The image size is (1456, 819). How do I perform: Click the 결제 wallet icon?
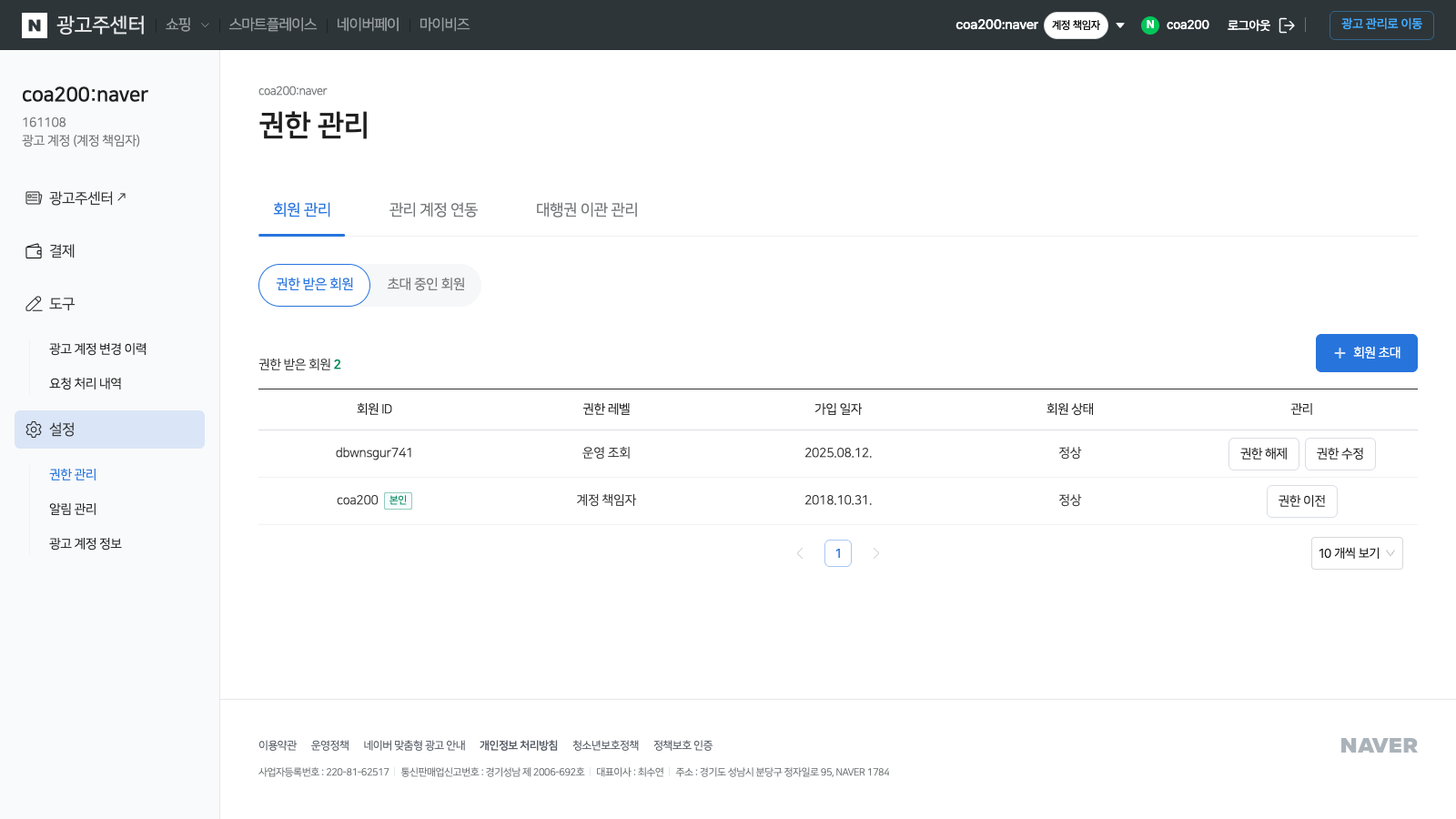[34, 251]
